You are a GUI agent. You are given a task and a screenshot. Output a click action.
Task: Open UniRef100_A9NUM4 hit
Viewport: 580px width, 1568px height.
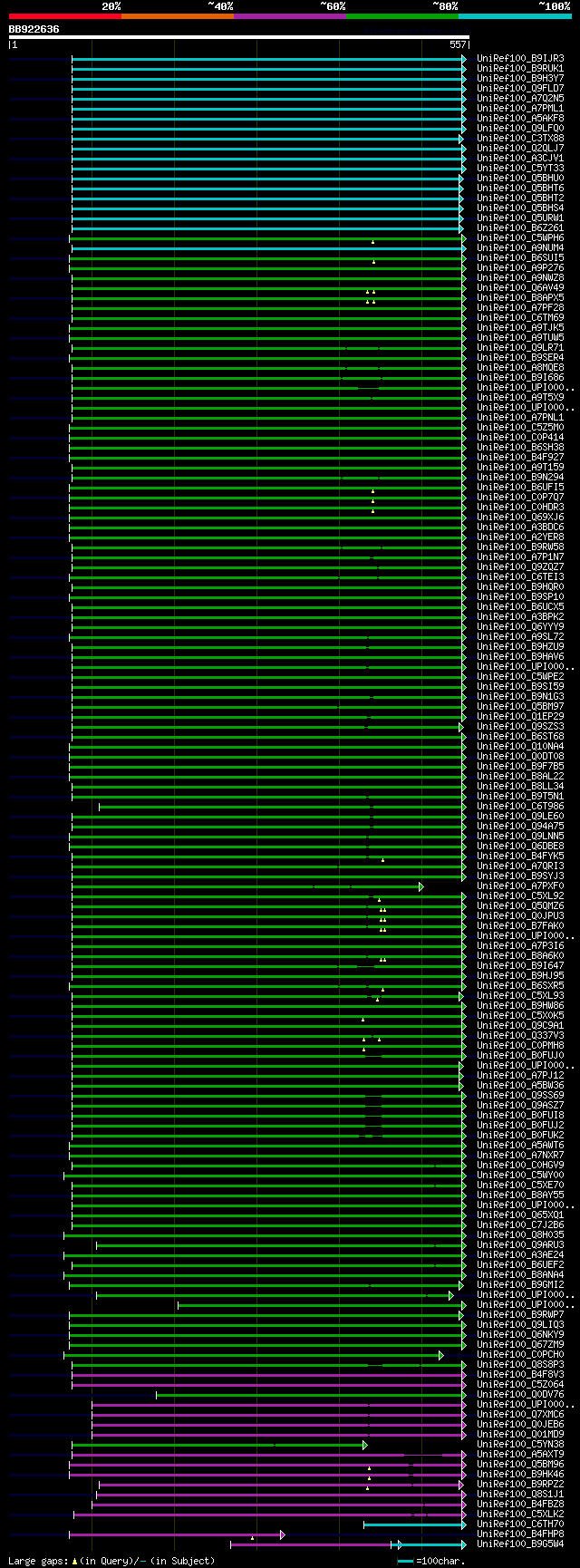[520, 248]
